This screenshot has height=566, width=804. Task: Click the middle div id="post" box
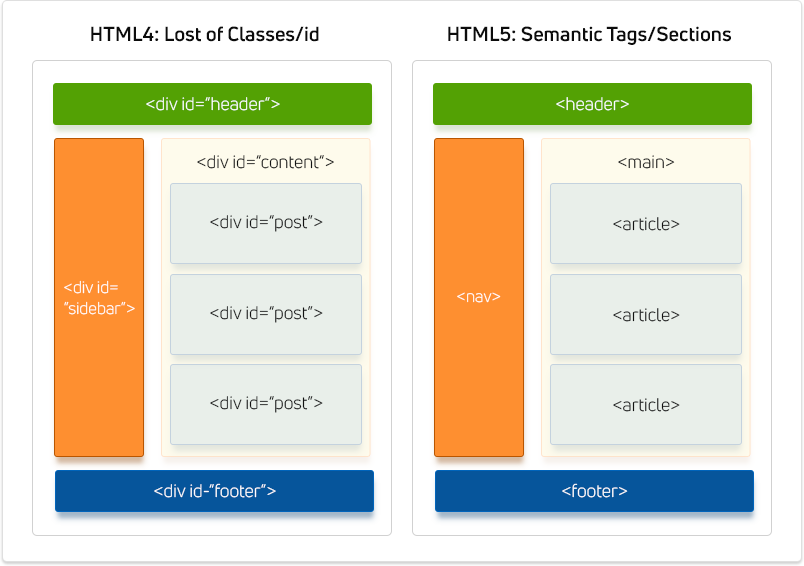pos(266,313)
